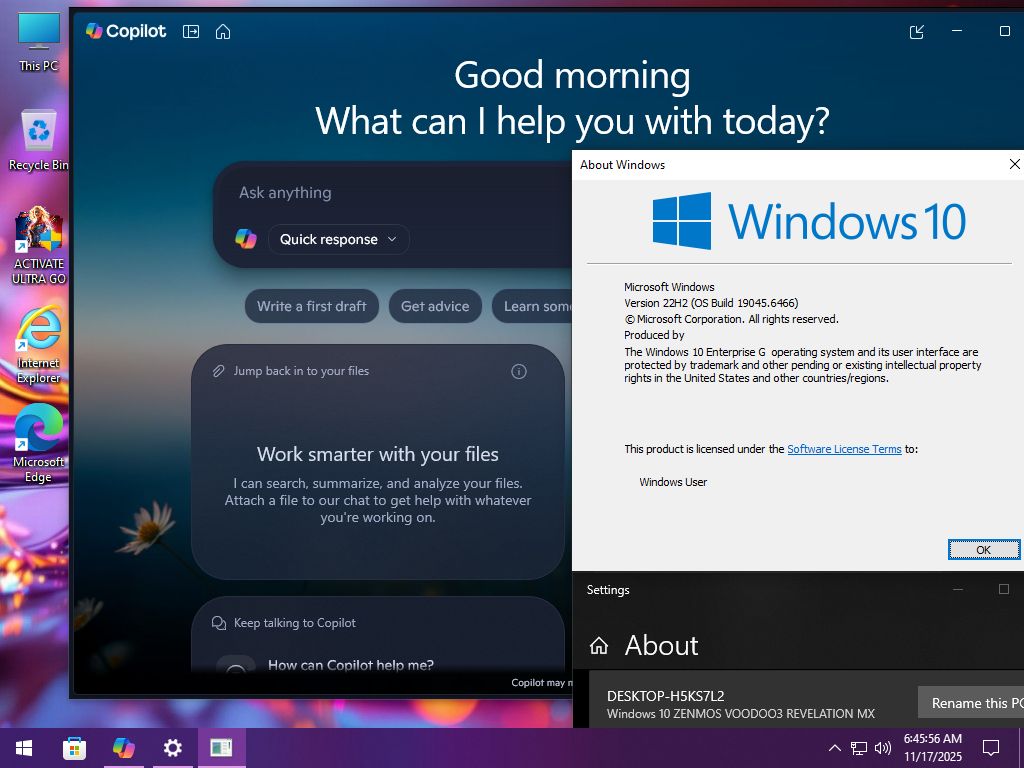Image resolution: width=1024 pixels, height=768 pixels.
Task: Click the network icon in system tray
Action: coord(859,748)
